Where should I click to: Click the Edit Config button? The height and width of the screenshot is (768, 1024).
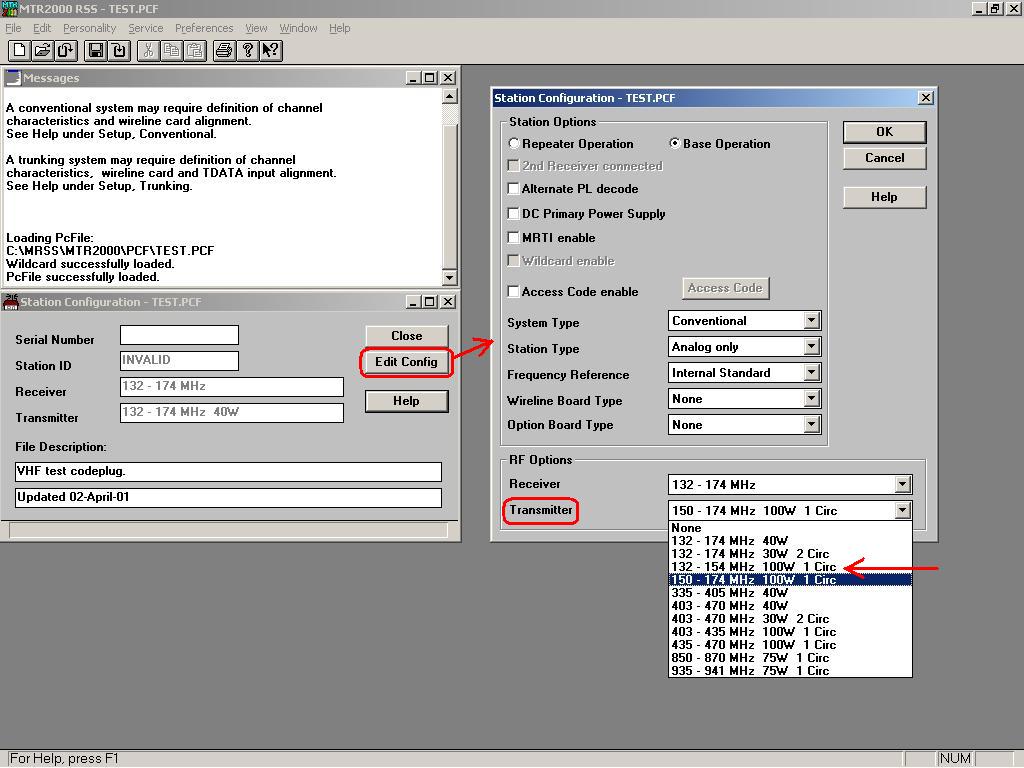406,362
